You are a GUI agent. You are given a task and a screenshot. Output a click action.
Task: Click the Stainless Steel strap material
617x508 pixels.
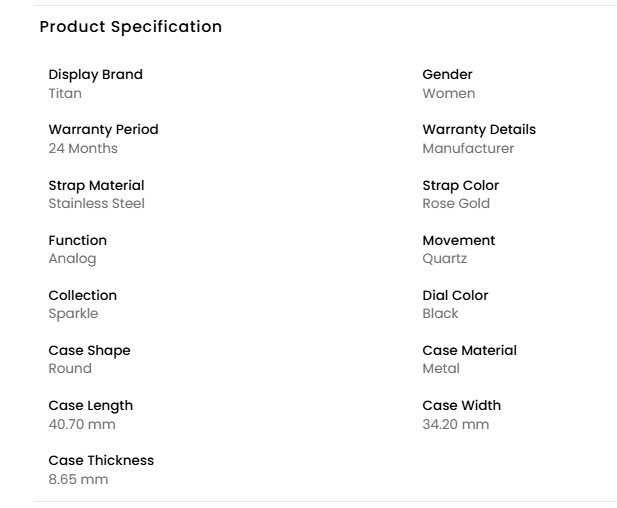(x=96, y=203)
